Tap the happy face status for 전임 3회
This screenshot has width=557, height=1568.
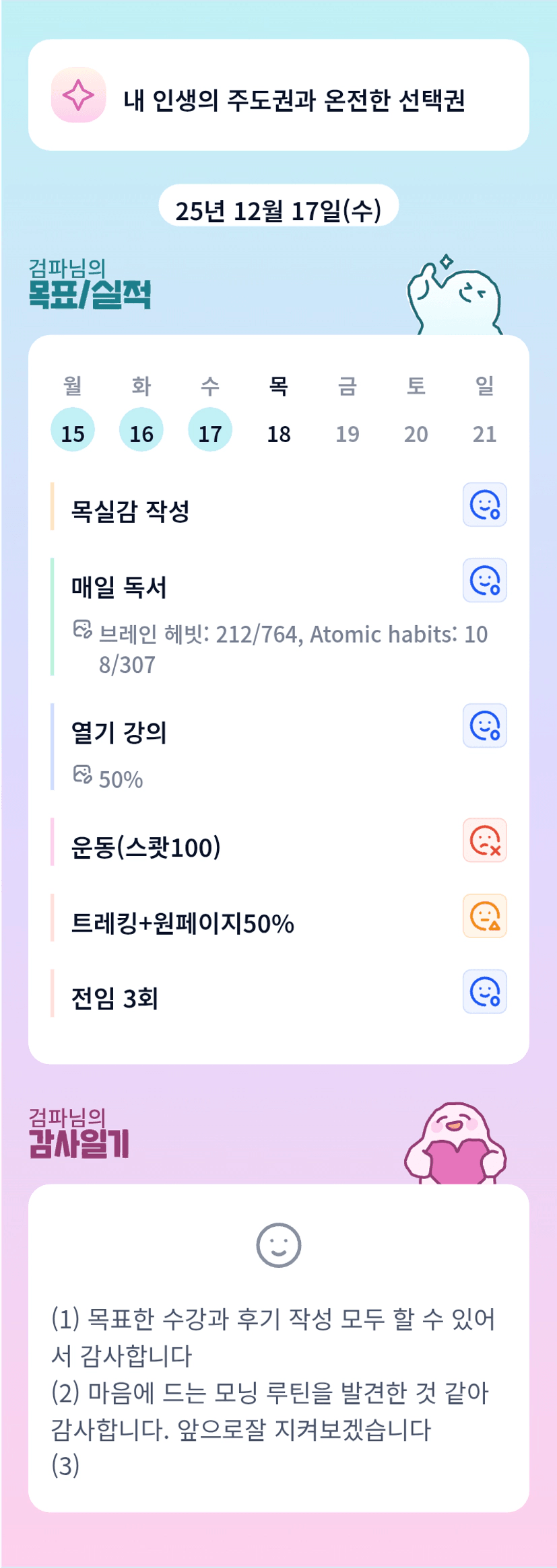484,991
